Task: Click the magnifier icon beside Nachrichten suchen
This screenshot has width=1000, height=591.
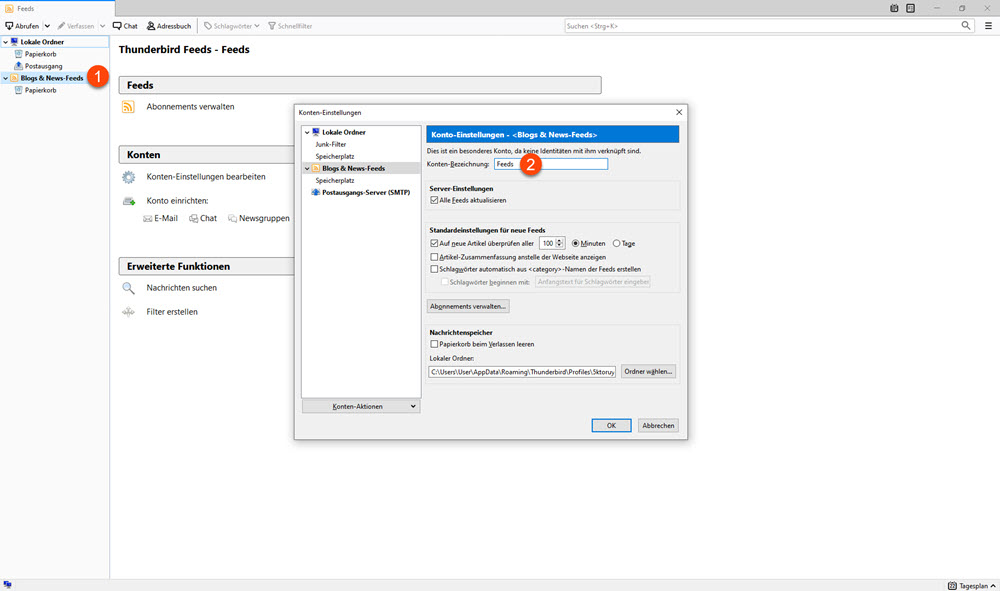Action: click(128, 288)
